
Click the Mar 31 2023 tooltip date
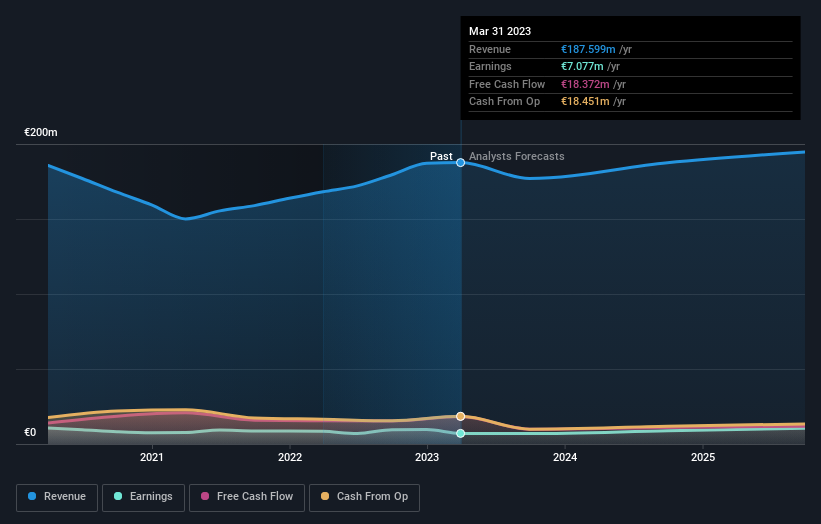(500, 31)
